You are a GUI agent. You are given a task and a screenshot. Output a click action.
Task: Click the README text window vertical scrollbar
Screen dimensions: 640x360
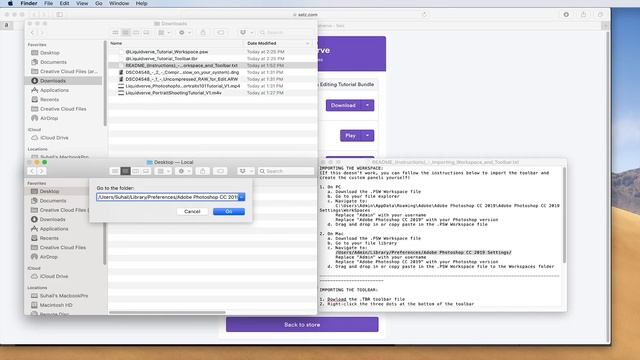[564, 214]
